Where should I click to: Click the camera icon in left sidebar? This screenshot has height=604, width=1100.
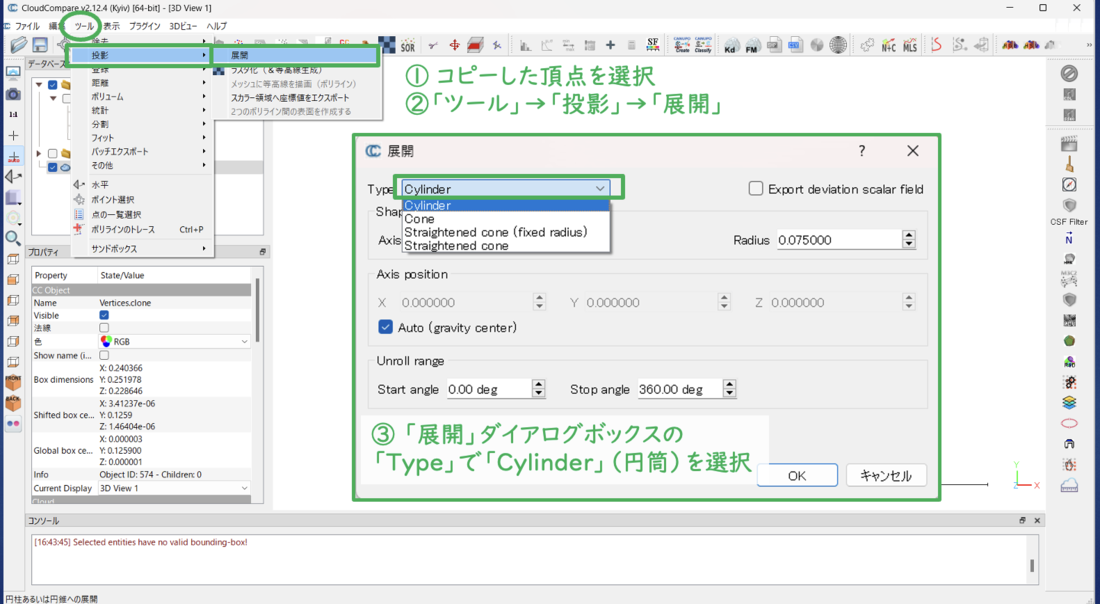click(13, 94)
